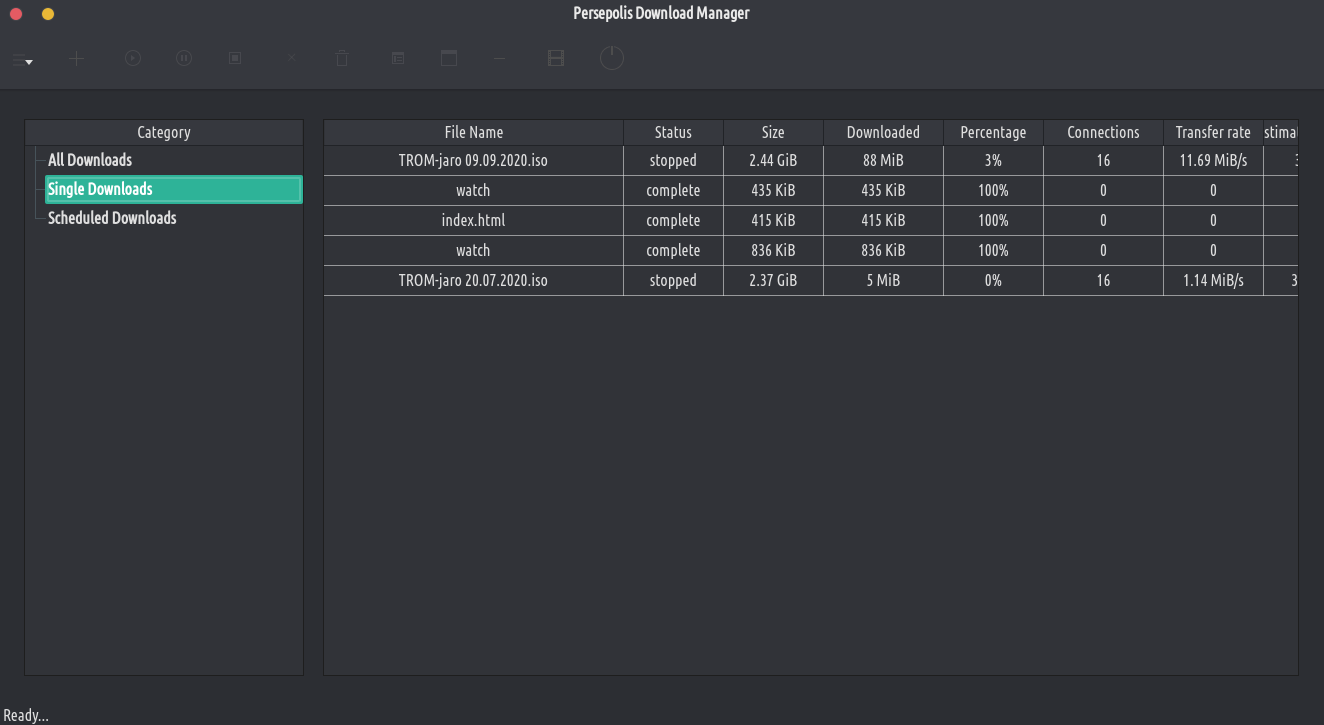Click the Ready... status bar text
The image size is (1324, 725).
tap(26, 715)
